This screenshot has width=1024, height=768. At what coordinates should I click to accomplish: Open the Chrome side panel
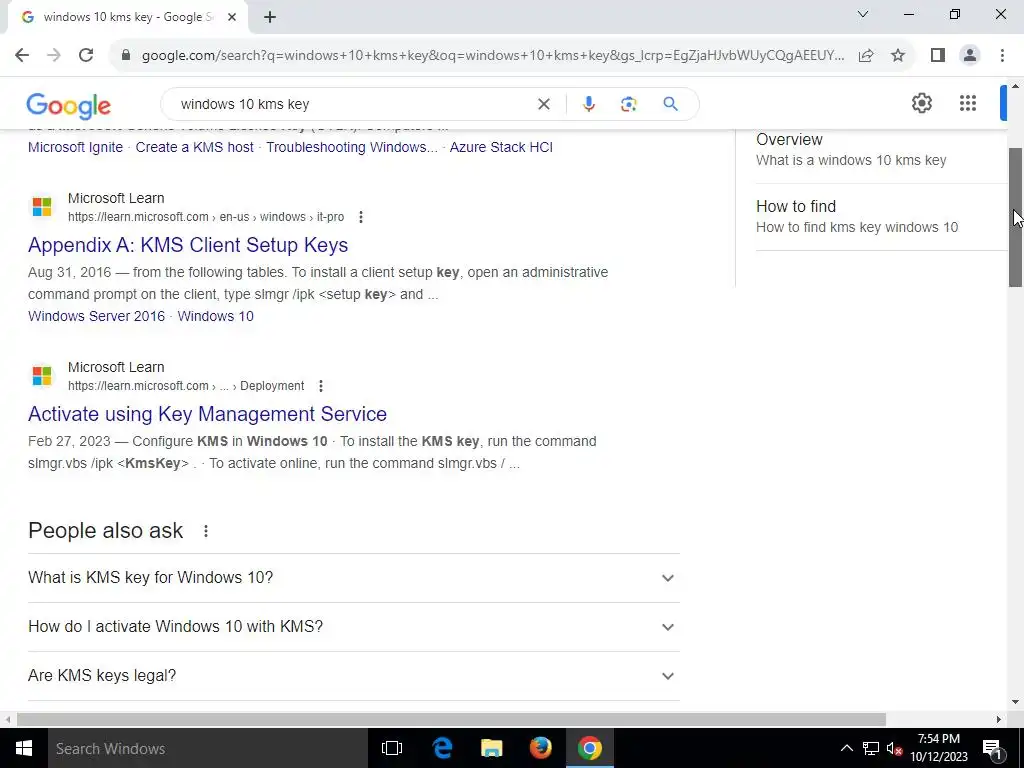[x=938, y=56]
